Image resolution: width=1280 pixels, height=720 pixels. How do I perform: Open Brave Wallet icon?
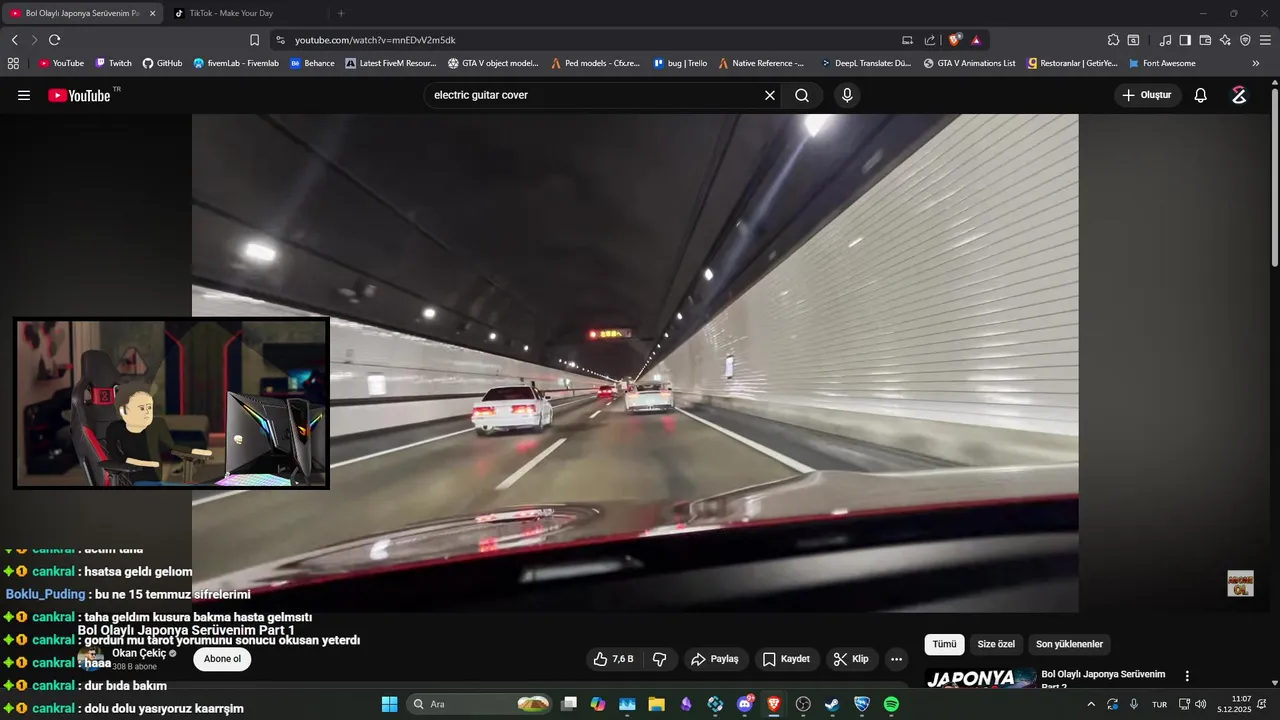pyautogui.click(x=1205, y=40)
